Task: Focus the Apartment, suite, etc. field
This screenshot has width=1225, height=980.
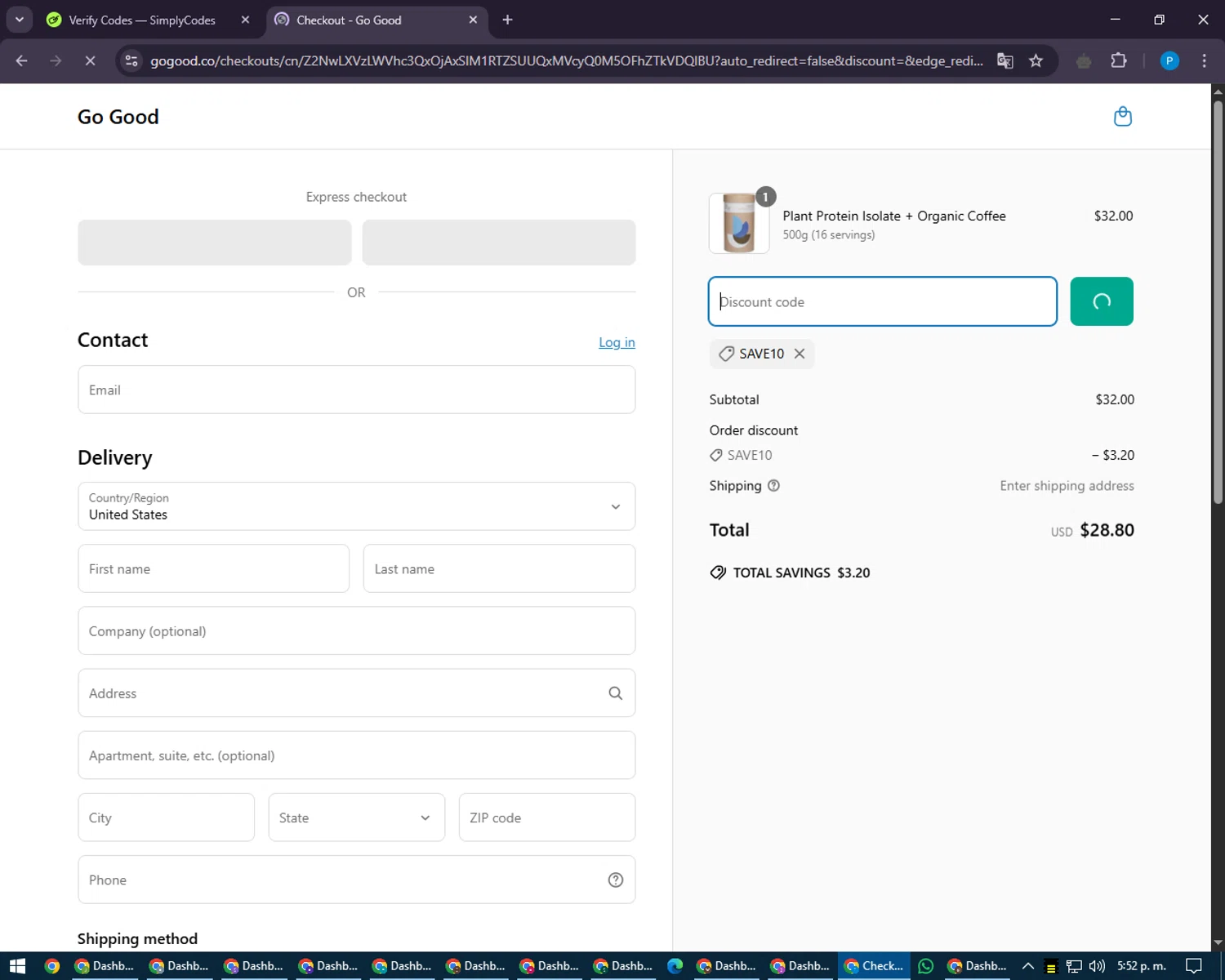Action: pos(357,755)
